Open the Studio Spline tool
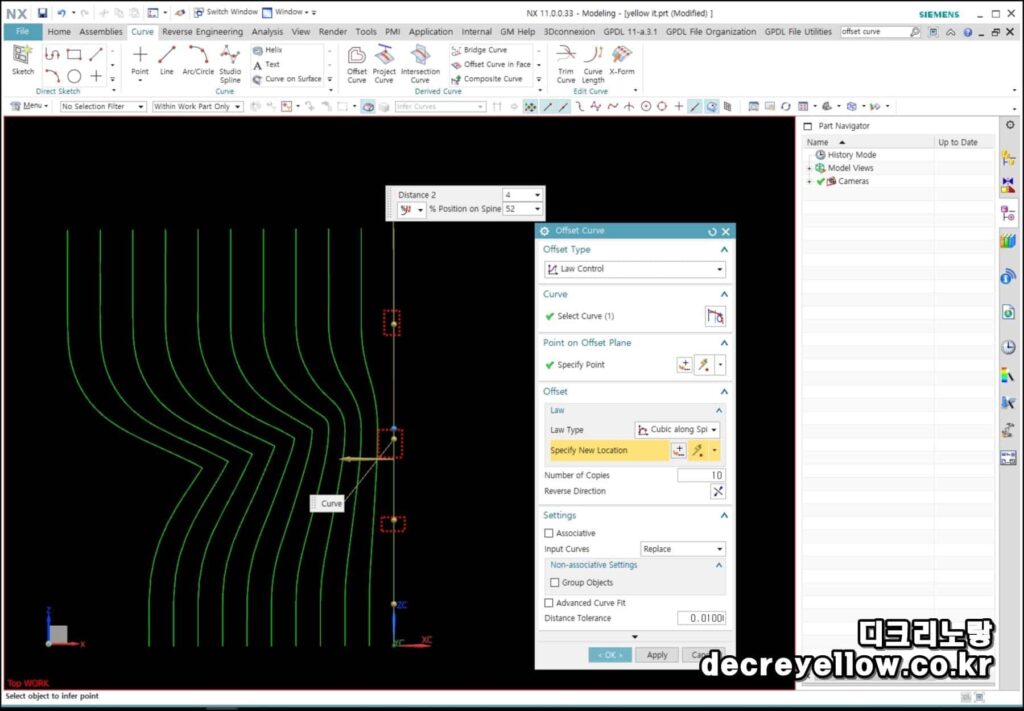1024x711 pixels. pos(230,65)
